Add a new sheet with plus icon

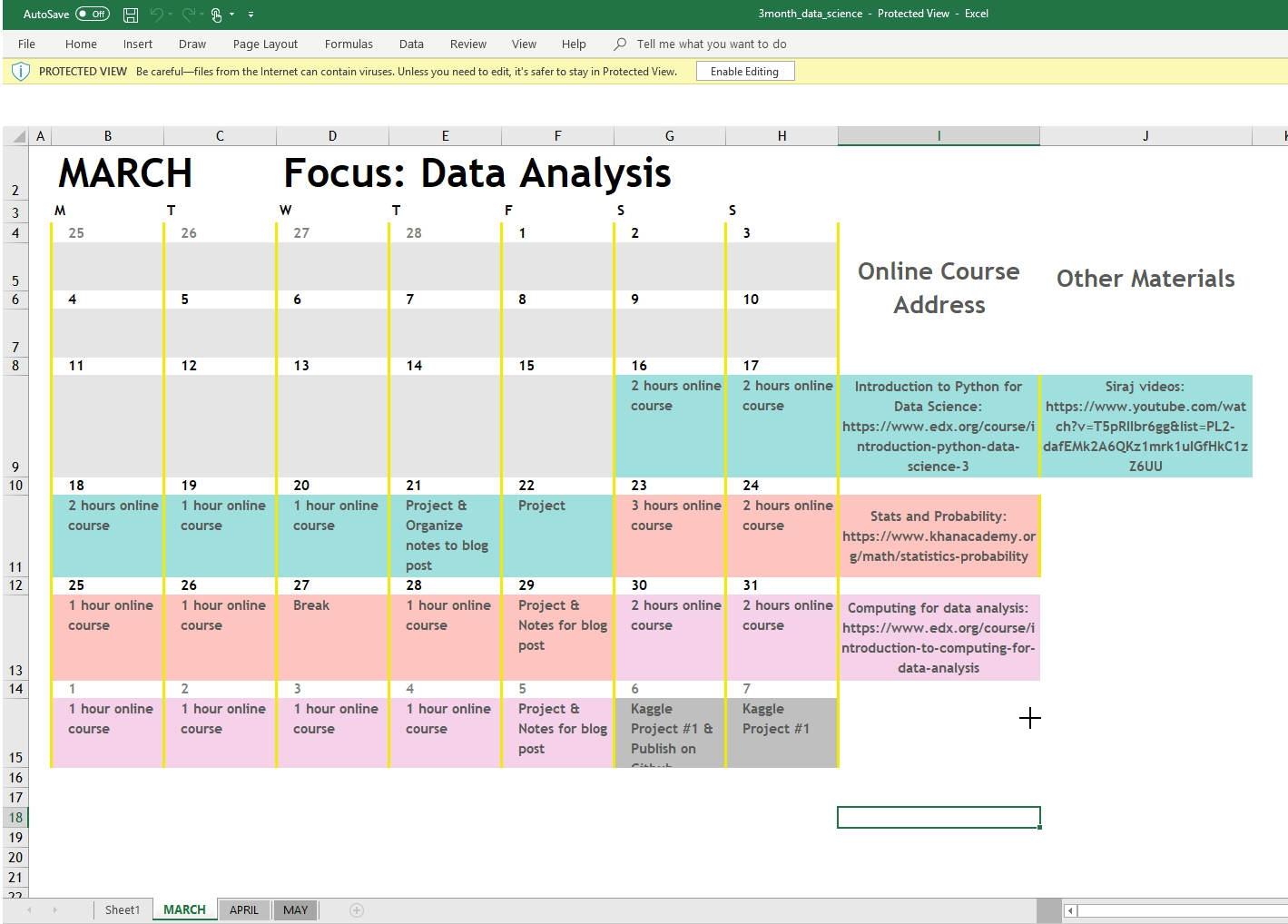[x=357, y=910]
